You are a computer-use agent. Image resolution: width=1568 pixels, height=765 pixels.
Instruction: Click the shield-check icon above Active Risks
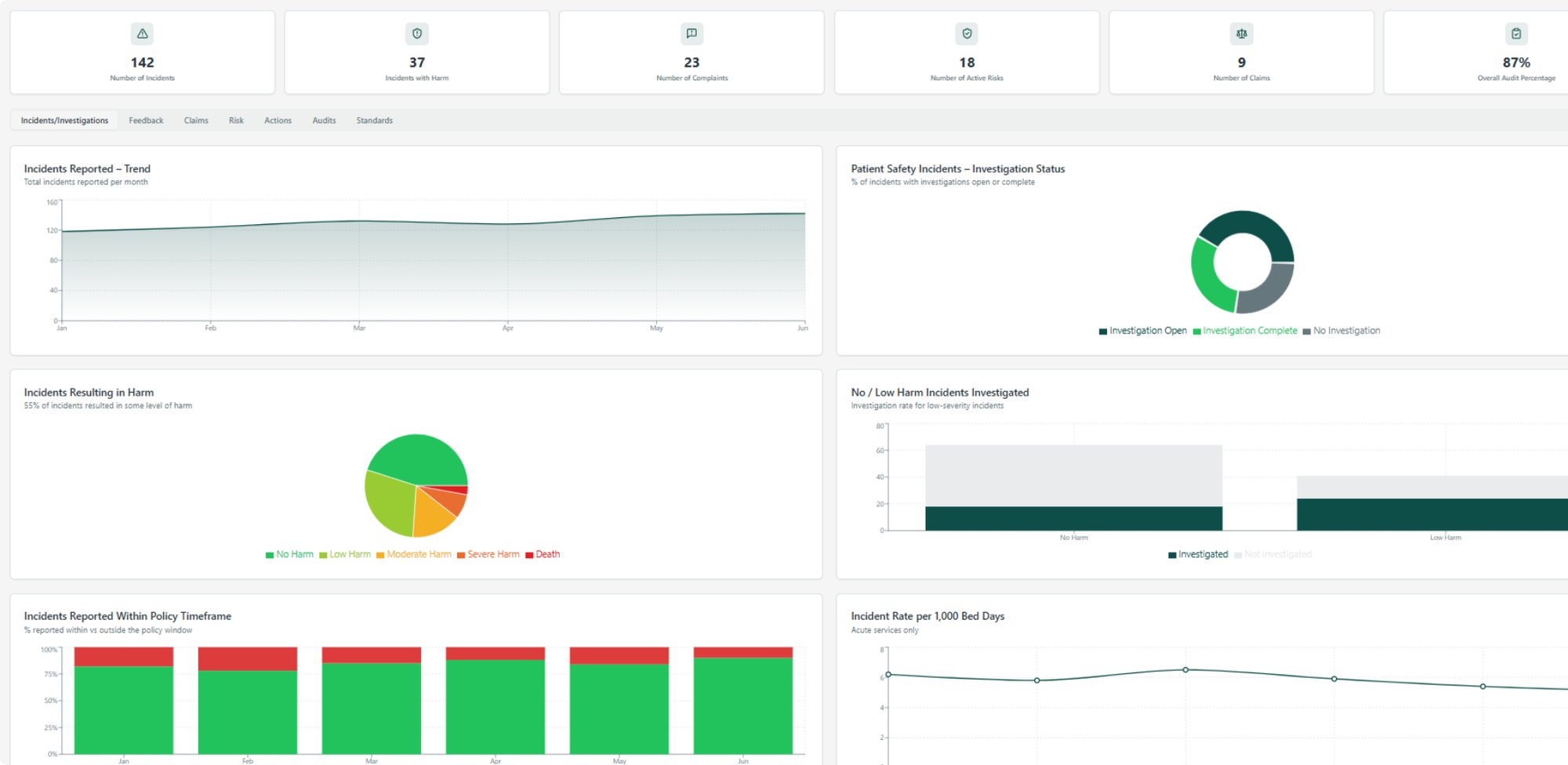(967, 34)
